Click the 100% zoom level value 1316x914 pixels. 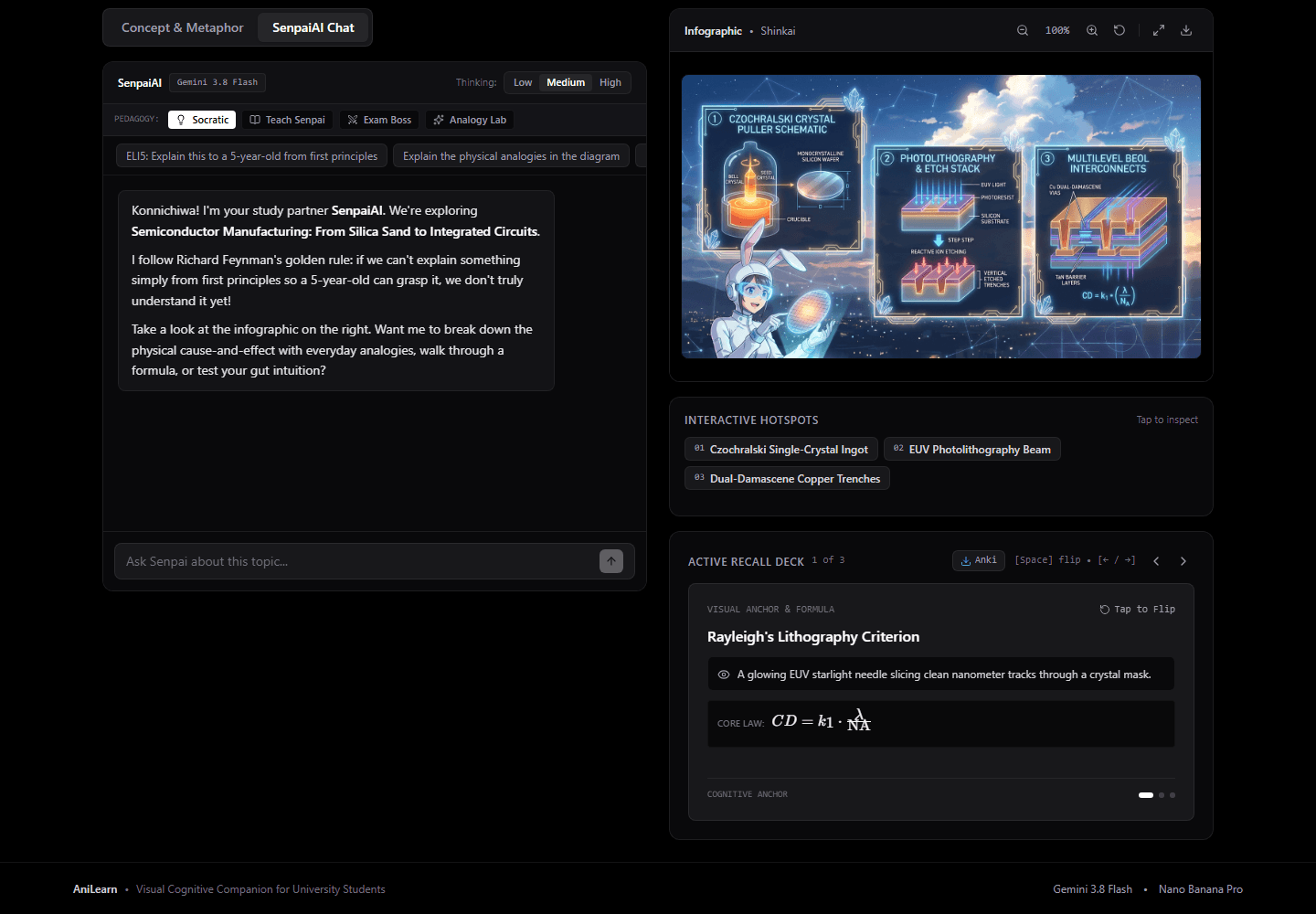point(1057,30)
